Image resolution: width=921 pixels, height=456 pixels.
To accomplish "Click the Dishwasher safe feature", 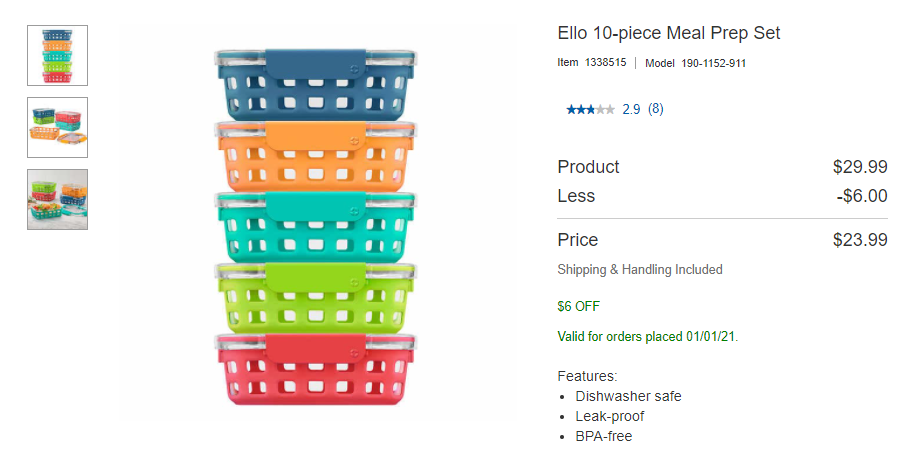I will click(x=628, y=396).
